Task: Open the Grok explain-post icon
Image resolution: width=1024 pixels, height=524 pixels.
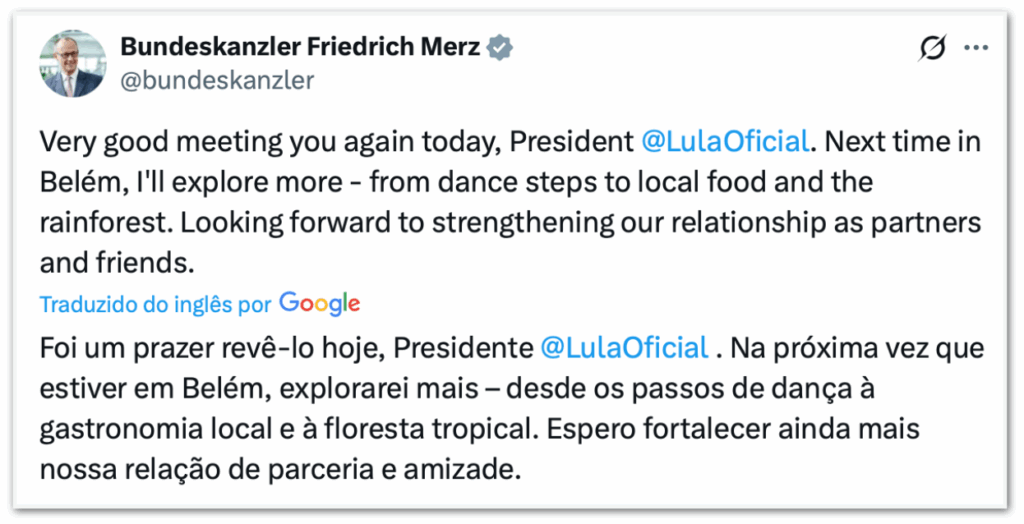Action: coord(931,48)
